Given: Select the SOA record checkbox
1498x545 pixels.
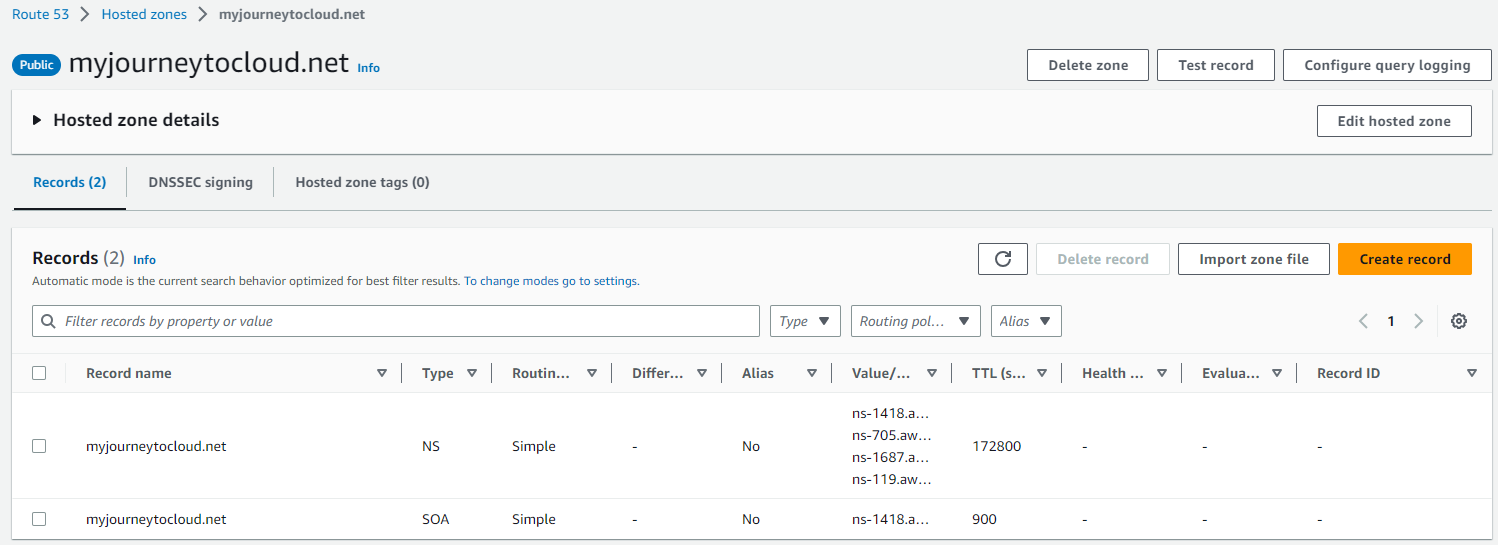Looking at the screenshot, I should click(x=39, y=519).
